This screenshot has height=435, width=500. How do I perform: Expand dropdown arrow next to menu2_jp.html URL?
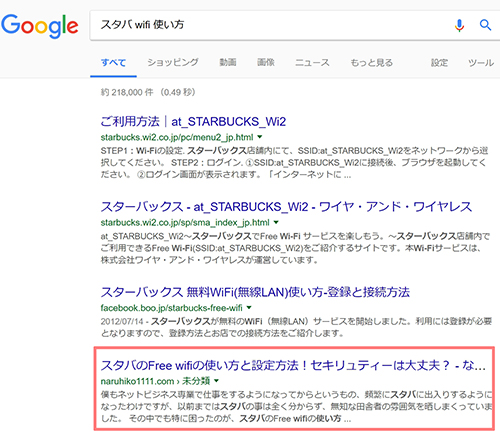[x=260, y=137]
